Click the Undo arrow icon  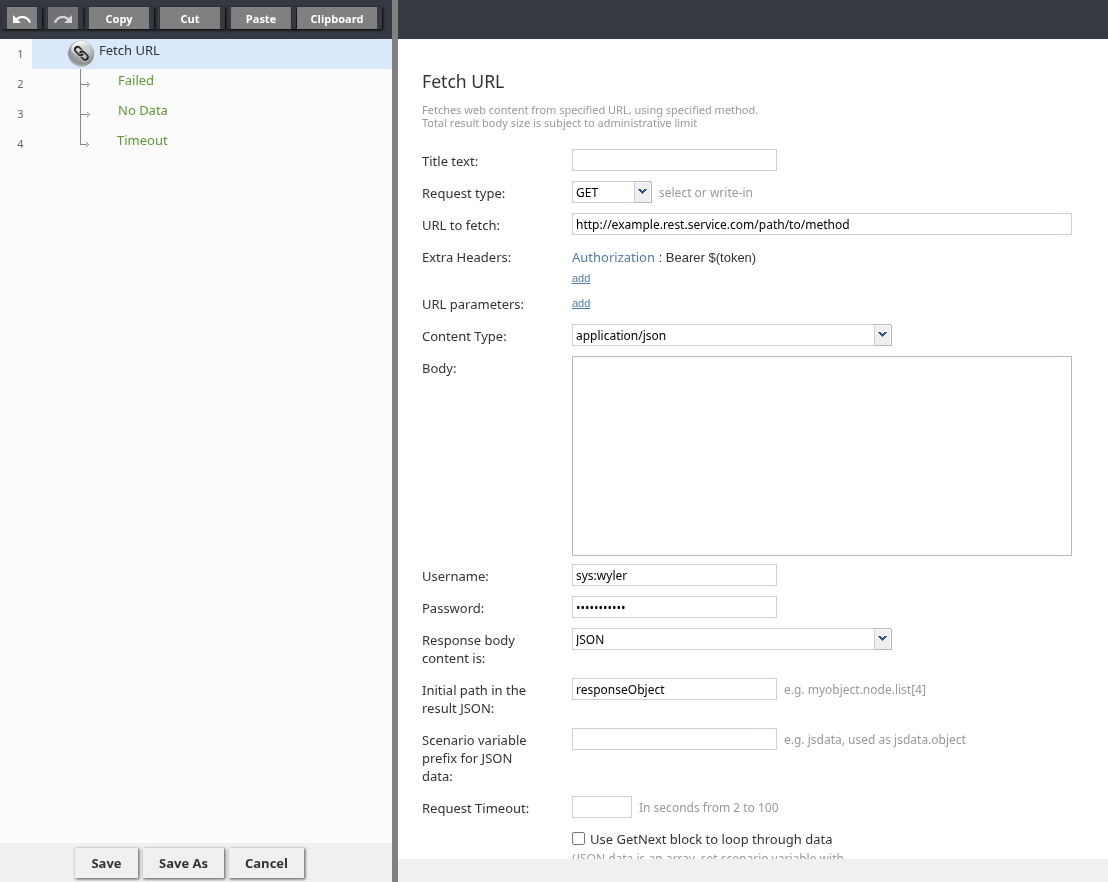(x=22, y=19)
